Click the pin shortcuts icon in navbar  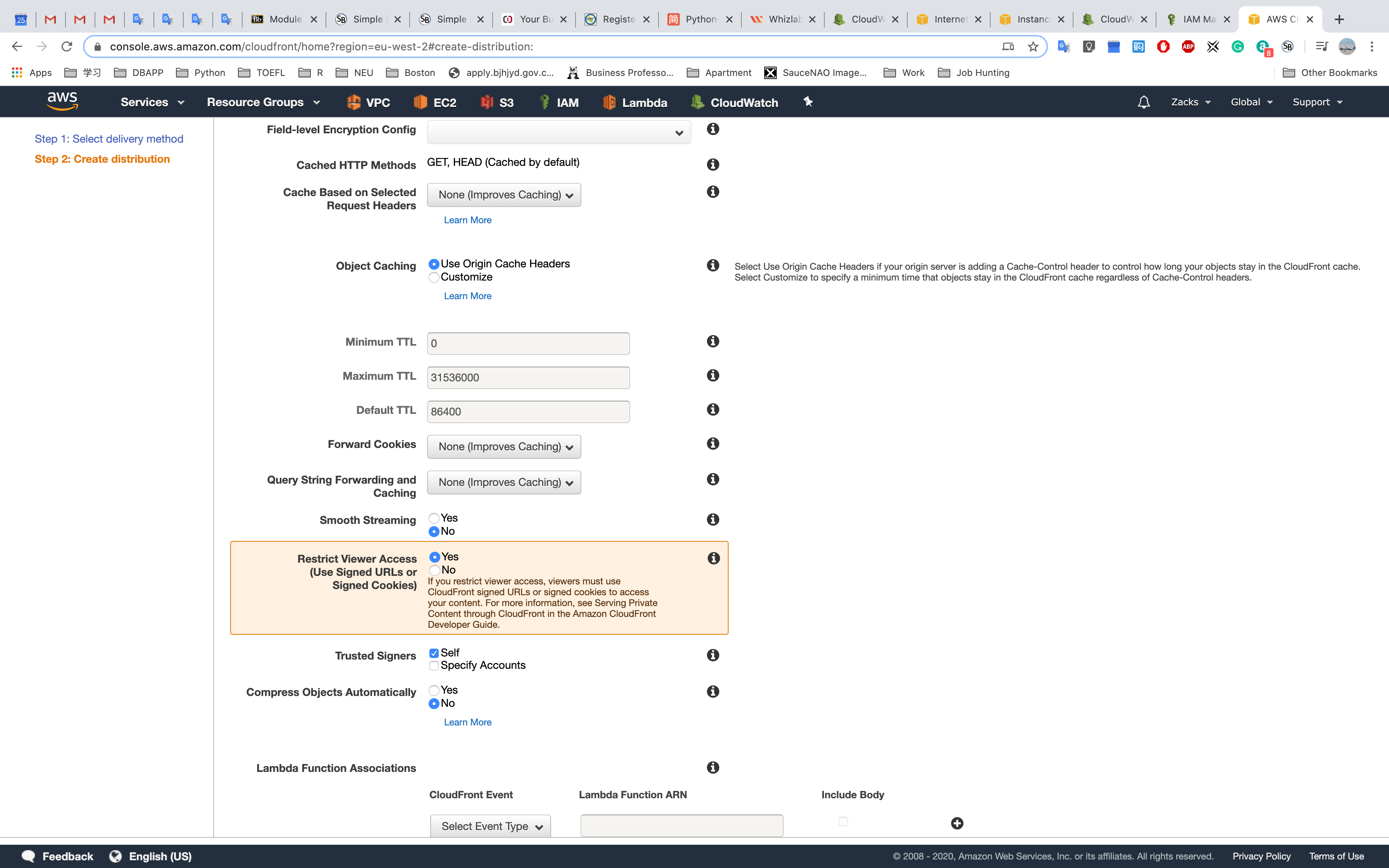tap(808, 102)
